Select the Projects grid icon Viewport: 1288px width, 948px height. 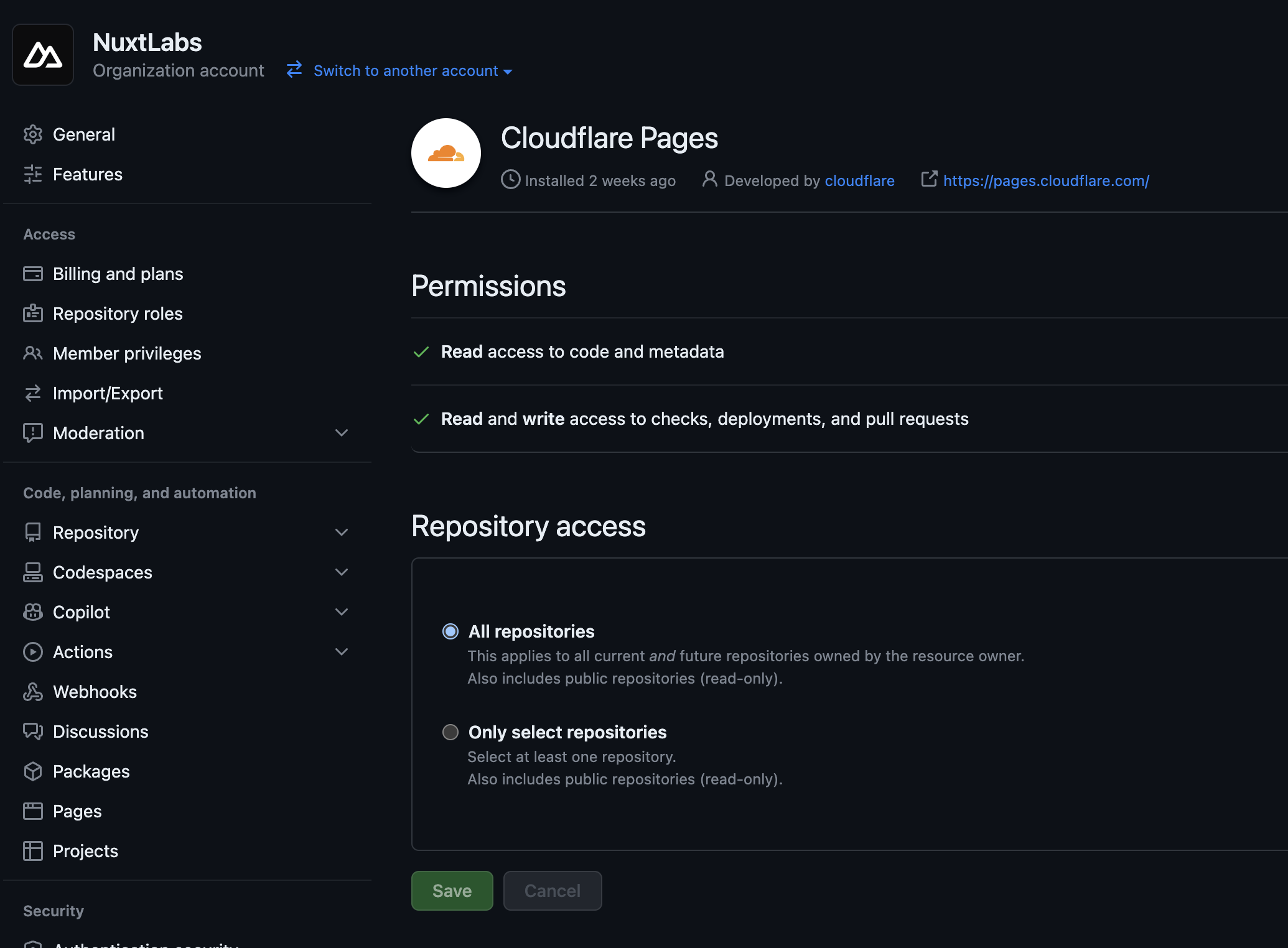click(x=33, y=851)
